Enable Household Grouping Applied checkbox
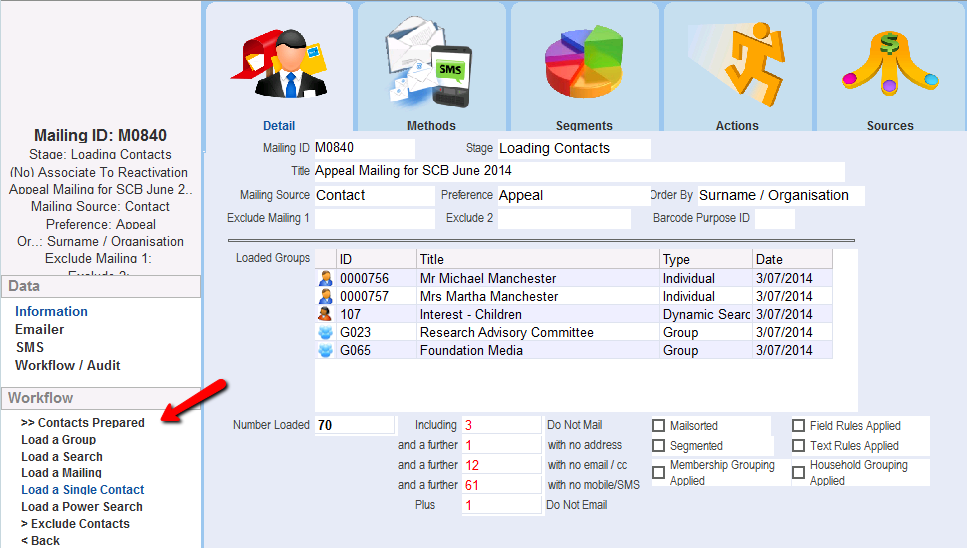The image size is (967, 548). 799,472
